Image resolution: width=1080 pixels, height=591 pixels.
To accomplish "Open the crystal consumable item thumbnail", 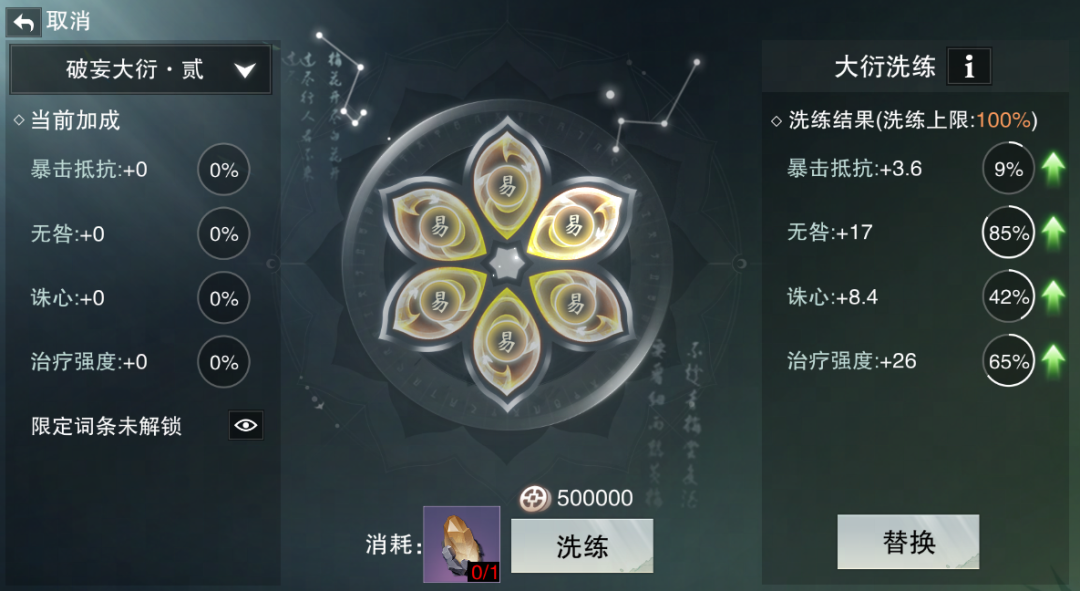I will [461, 544].
